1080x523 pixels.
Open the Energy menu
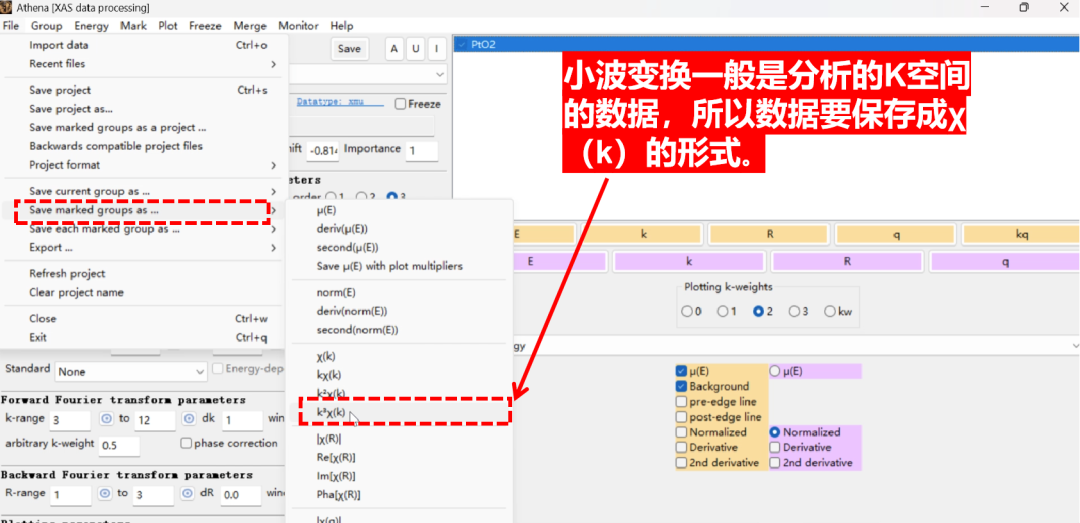coord(92,26)
